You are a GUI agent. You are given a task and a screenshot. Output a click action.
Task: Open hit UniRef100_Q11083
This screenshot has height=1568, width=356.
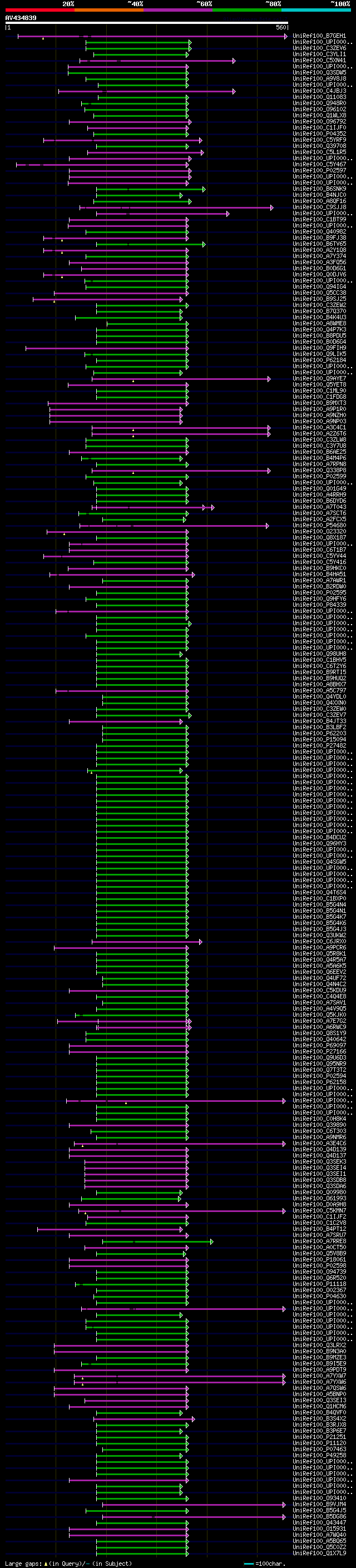pyautogui.click(x=319, y=97)
